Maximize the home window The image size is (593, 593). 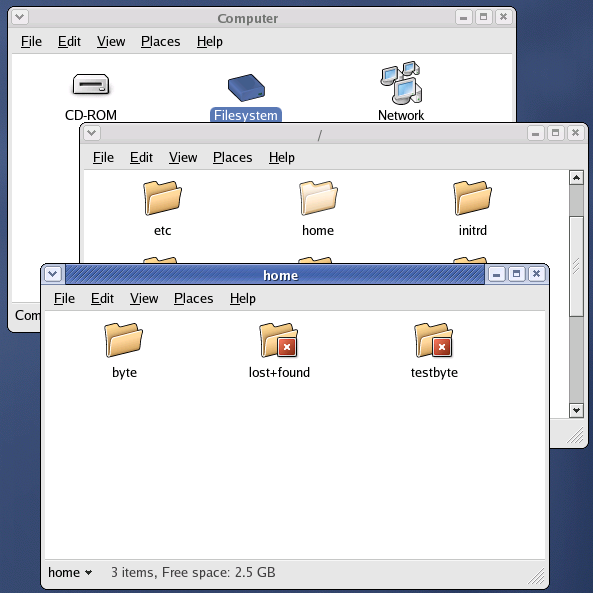[x=516, y=274]
